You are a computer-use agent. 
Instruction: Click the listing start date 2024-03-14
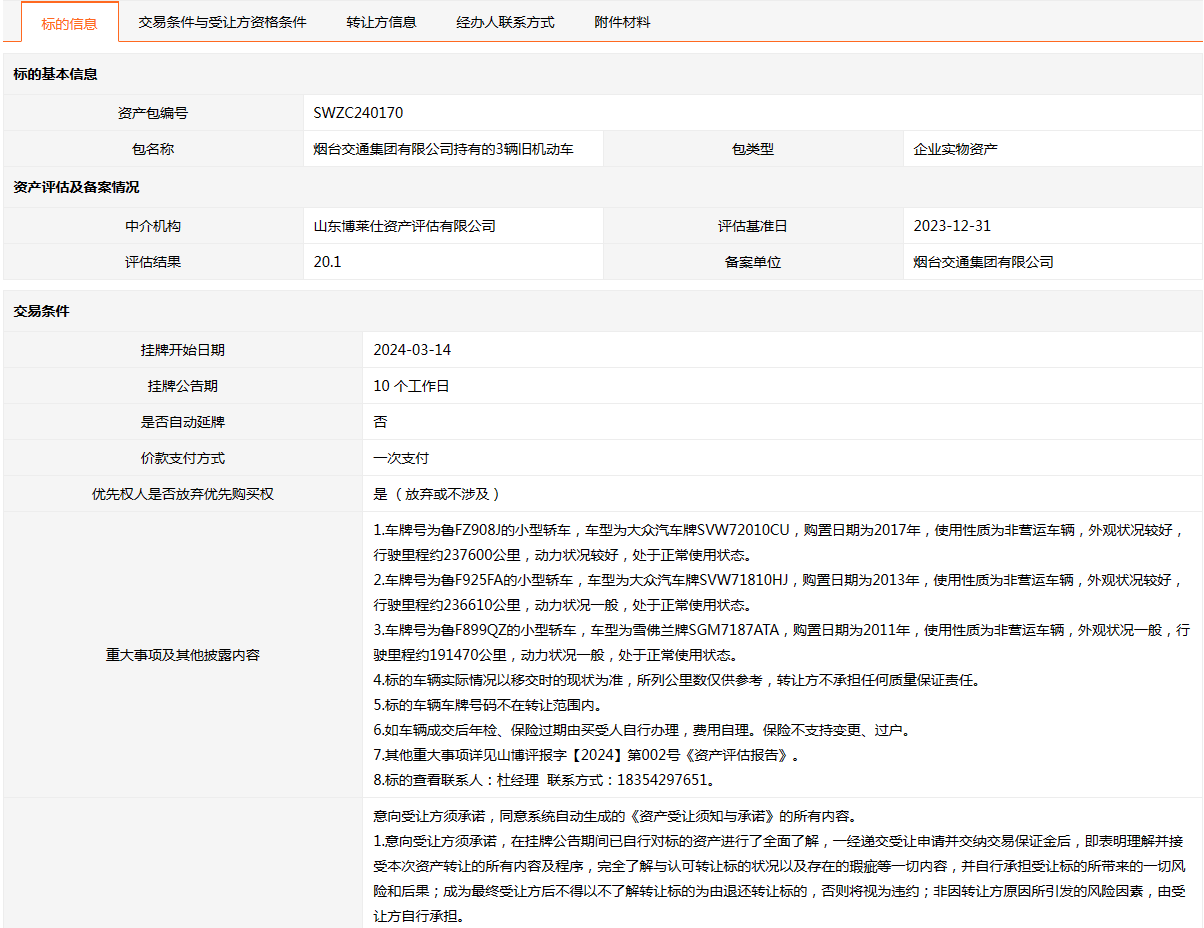coord(412,350)
